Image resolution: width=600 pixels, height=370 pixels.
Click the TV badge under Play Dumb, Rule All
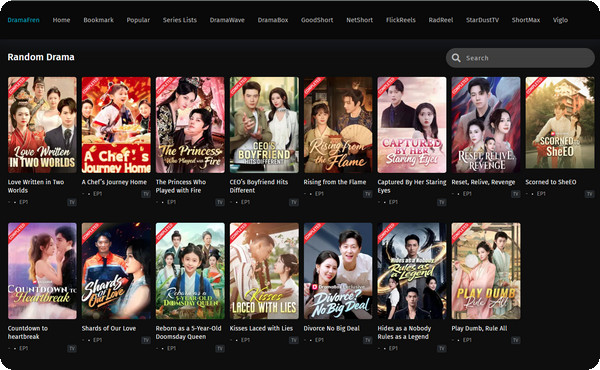516,340
